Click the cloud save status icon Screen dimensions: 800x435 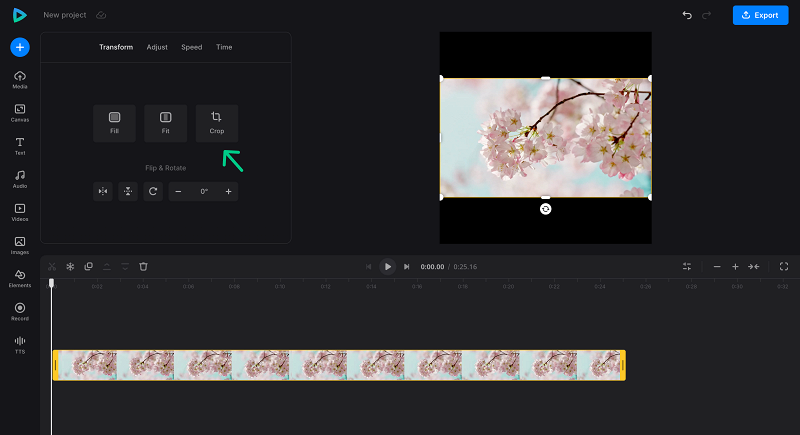click(101, 15)
